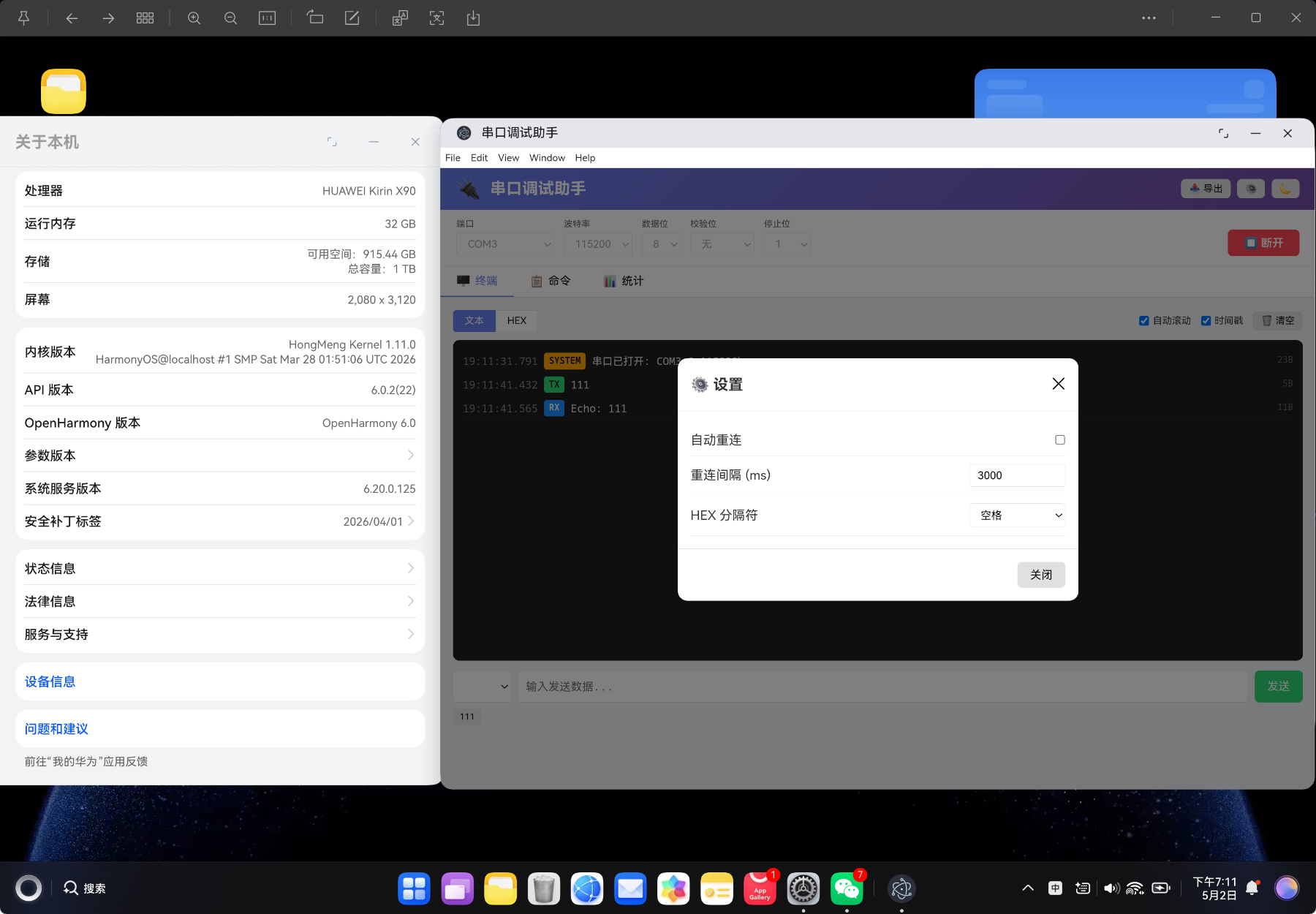Zoom in using the magnifier plus icon

click(x=194, y=18)
